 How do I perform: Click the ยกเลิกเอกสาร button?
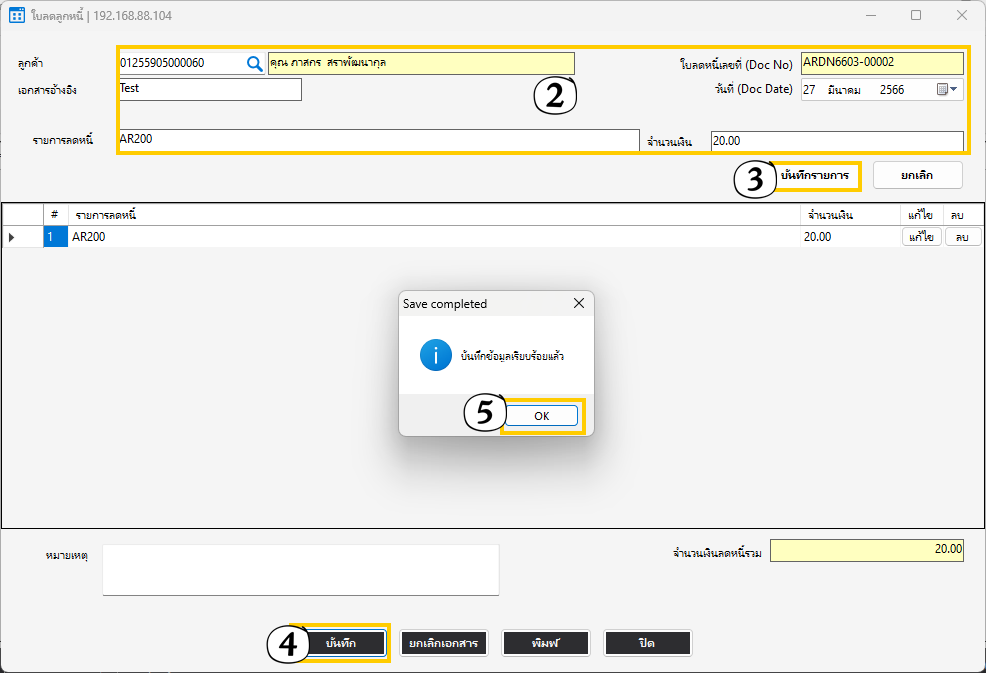(444, 643)
